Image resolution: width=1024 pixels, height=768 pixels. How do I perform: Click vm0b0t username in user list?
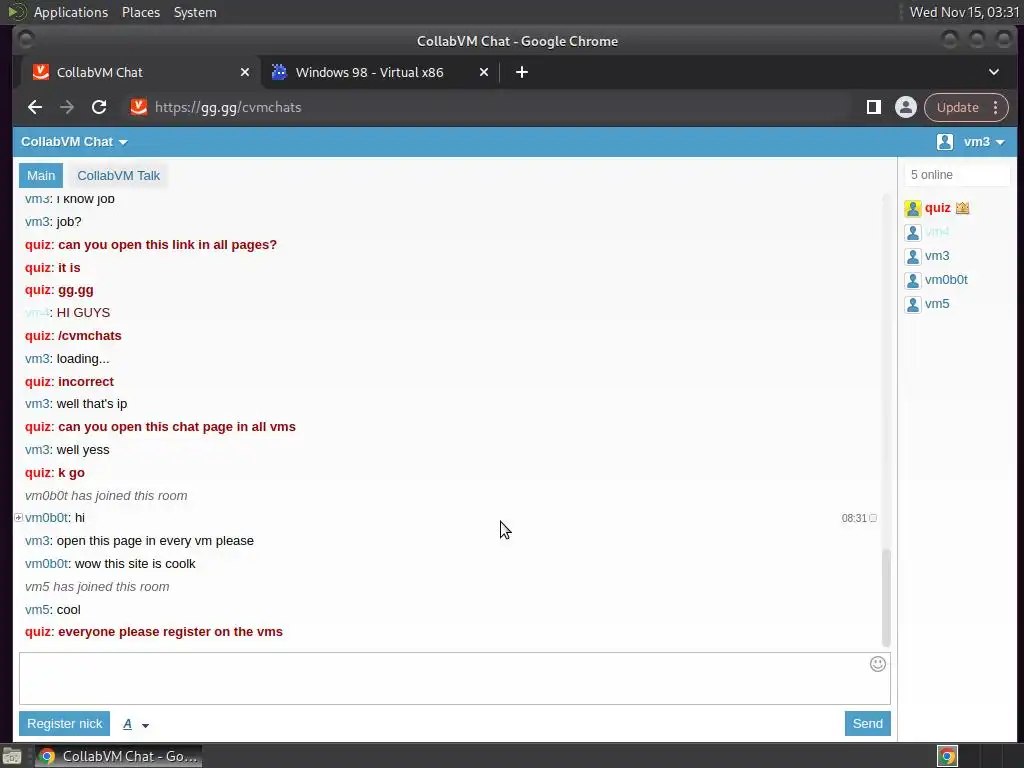[946, 280]
